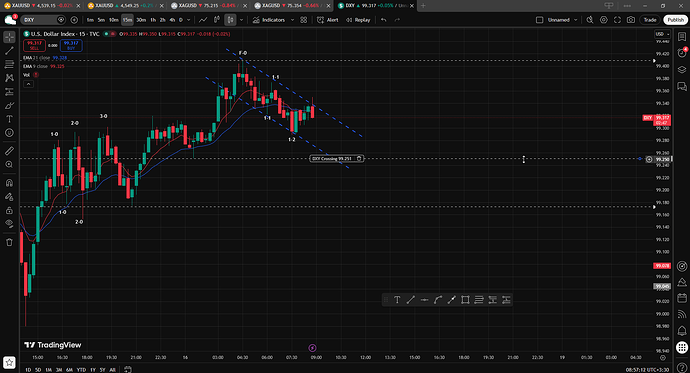Select the left sidebar Text tool
The width and height of the screenshot is (690, 373).
tap(9, 119)
